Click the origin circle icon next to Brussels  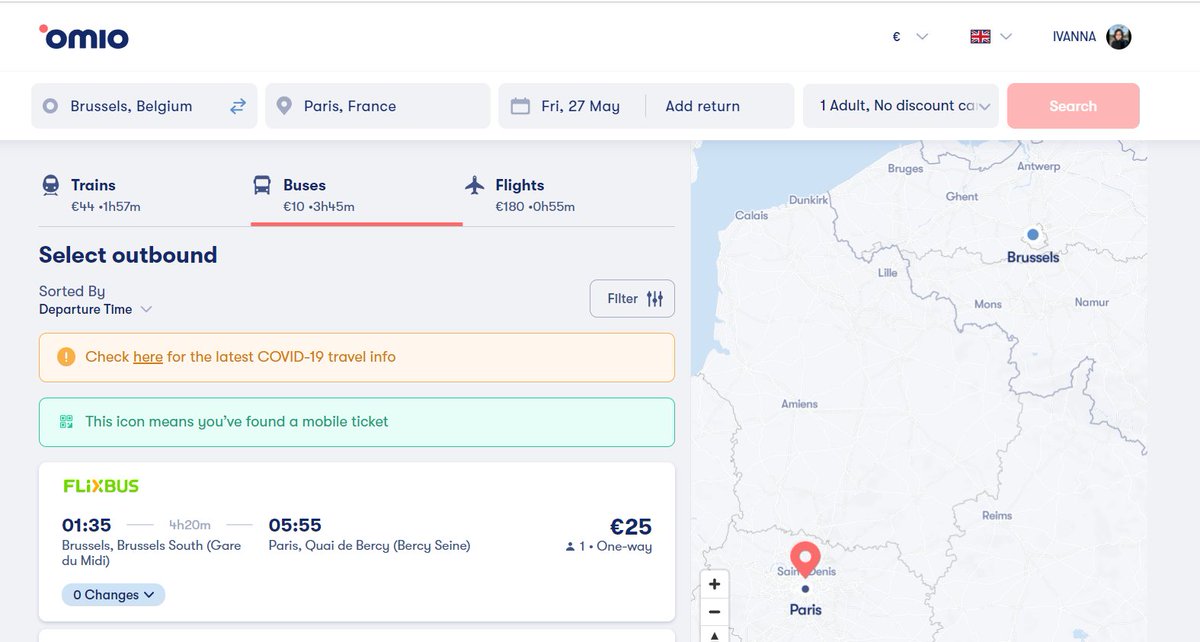pyautogui.click(x=51, y=106)
